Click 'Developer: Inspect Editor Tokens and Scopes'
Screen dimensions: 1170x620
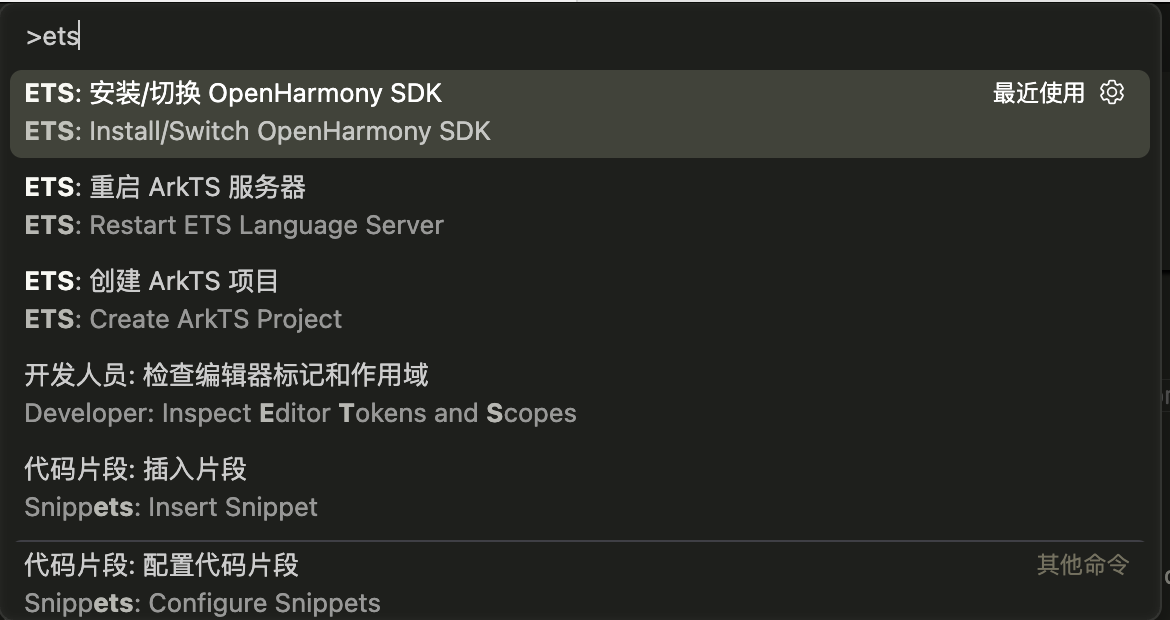[300, 413]
